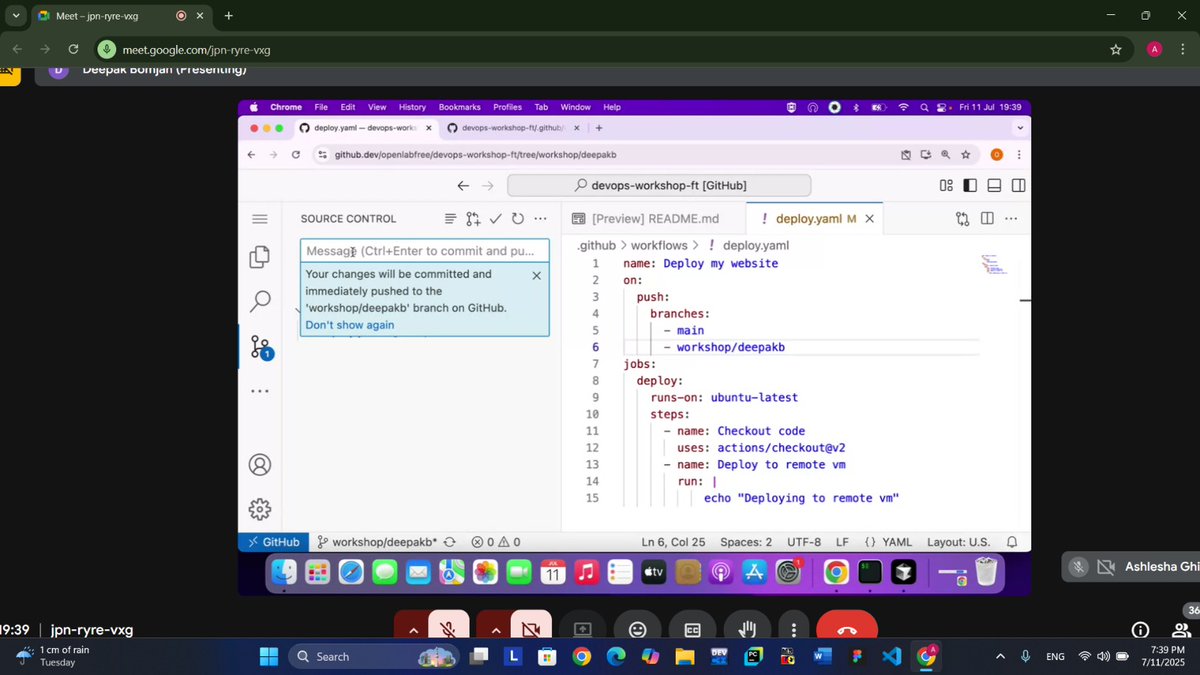Click the editor minimap

994,265
